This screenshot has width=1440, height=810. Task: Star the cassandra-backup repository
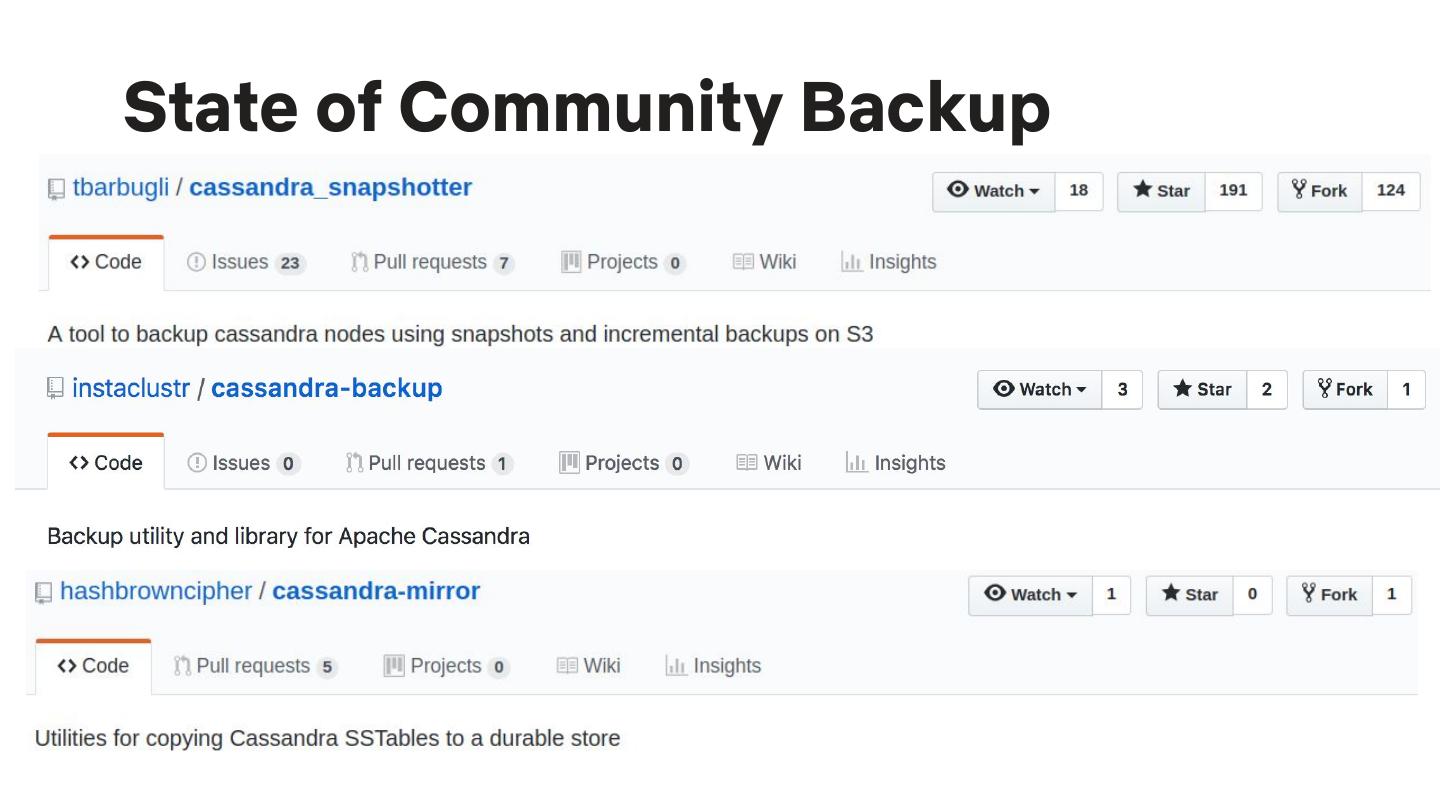point(1202,389)
